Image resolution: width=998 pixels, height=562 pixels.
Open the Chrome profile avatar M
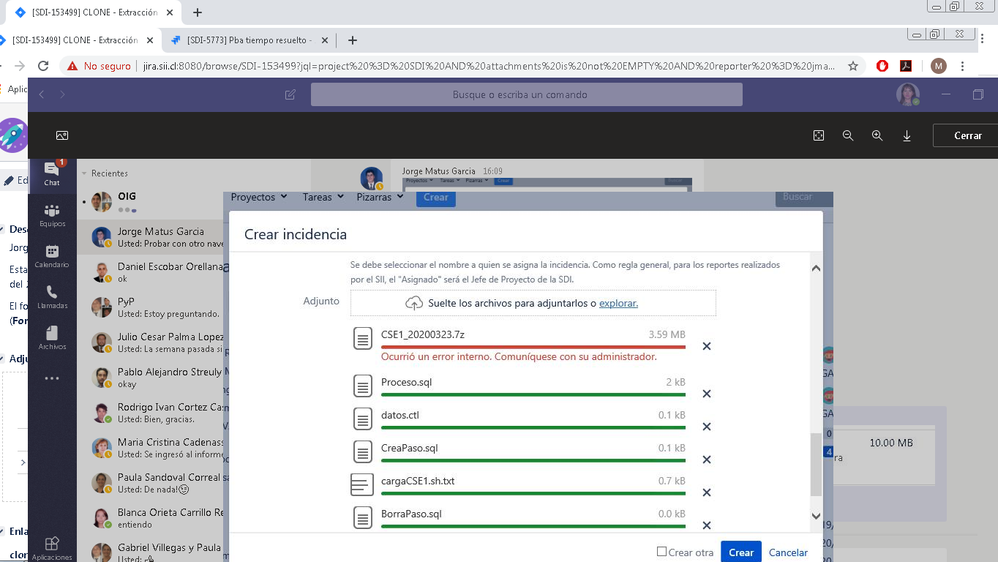pyautogui.click(x=938, y=66)
